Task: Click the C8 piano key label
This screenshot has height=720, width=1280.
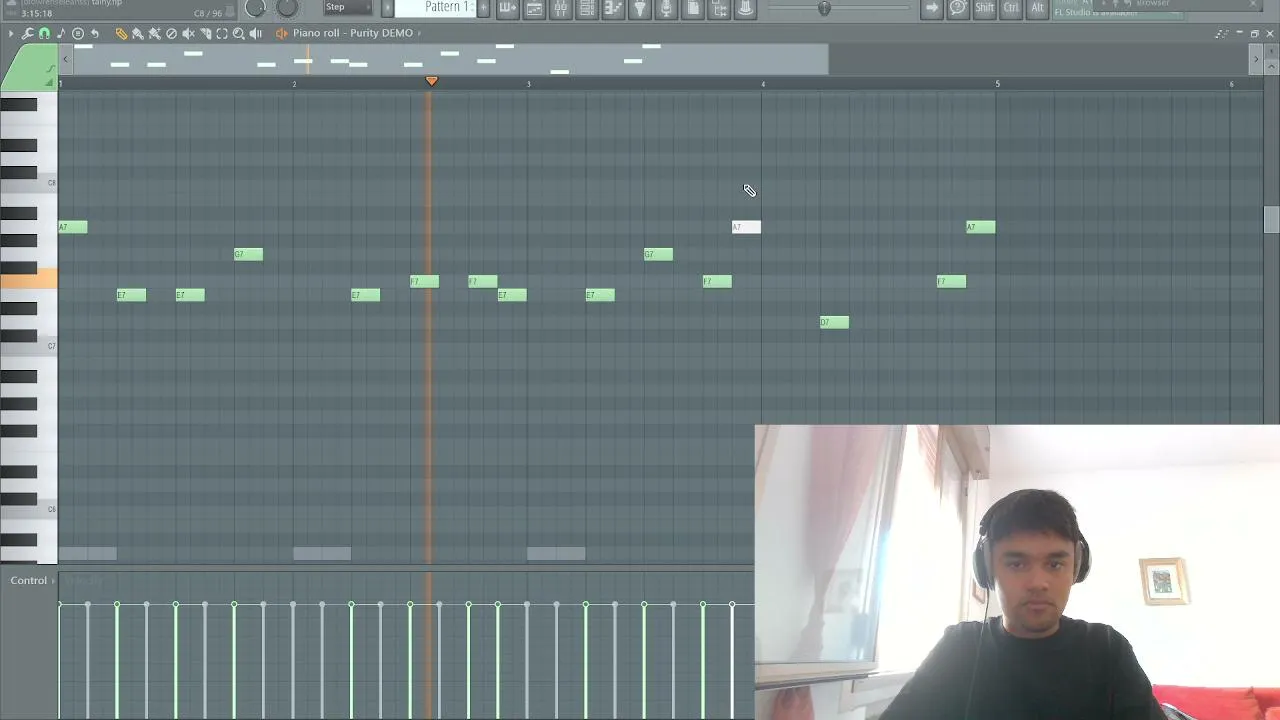Action: pyautogui.click(x=52, y=183)
